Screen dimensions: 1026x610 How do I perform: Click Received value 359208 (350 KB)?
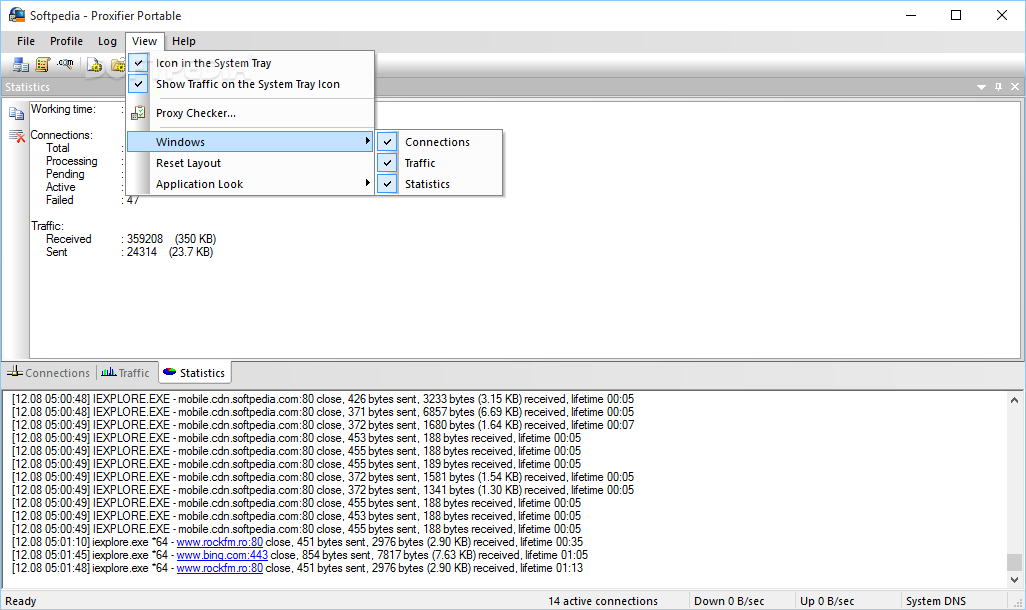[171, 239]
